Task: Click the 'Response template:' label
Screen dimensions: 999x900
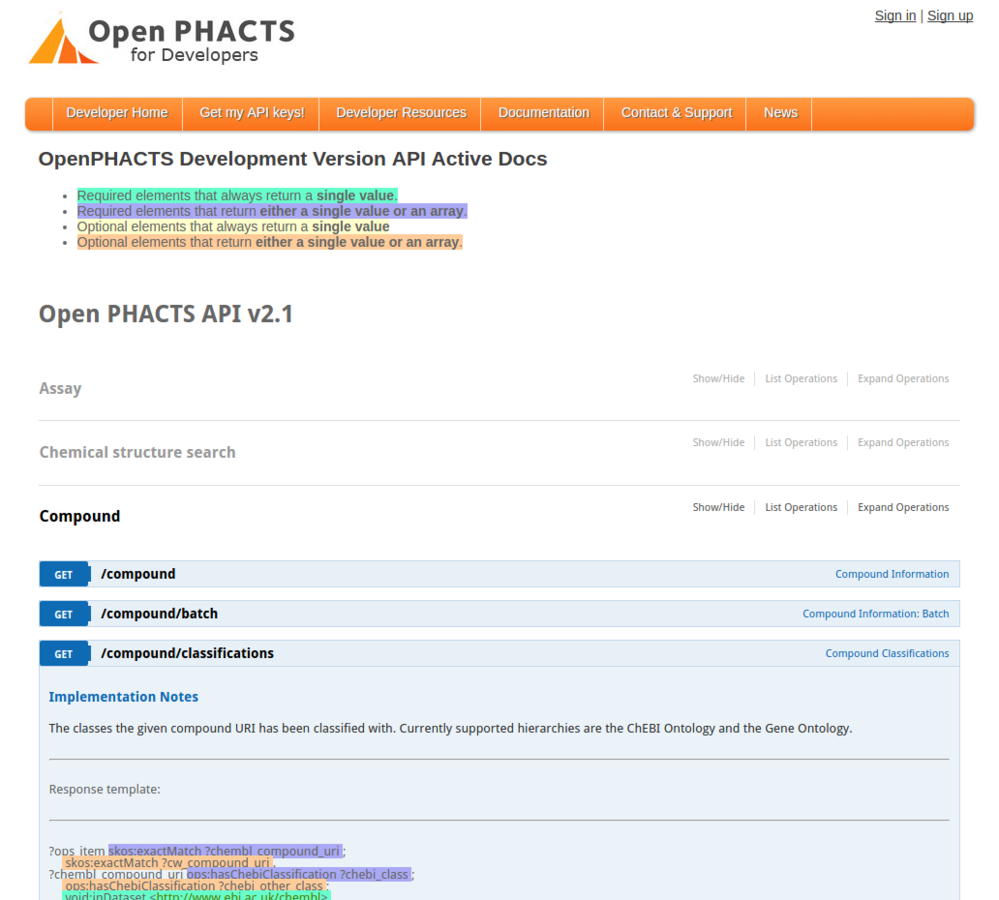Action: click(104, 789)
